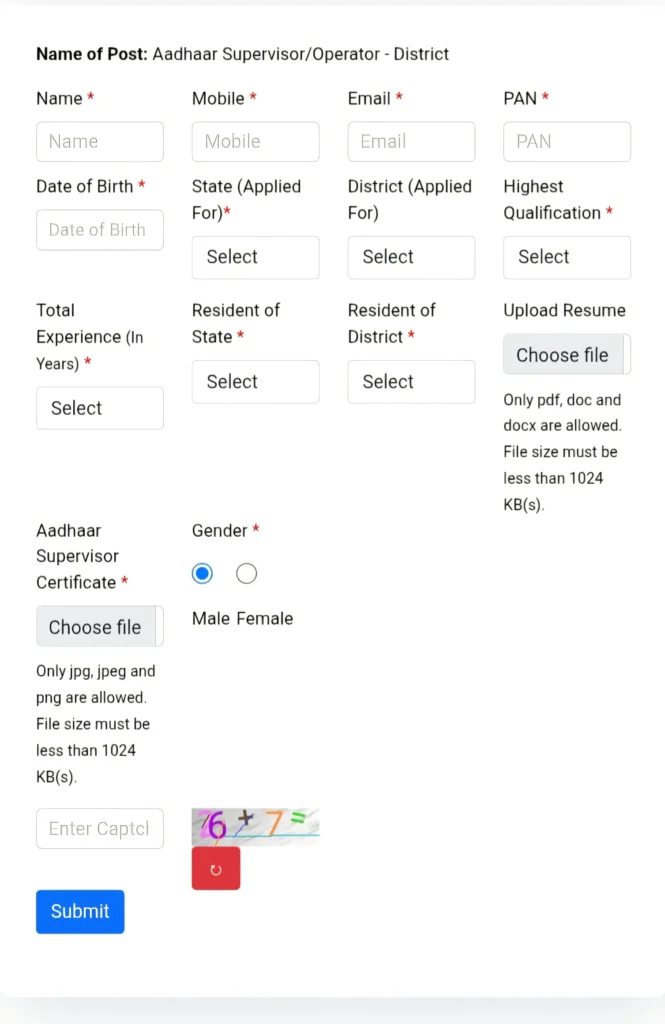
Task: Open the Resident of District dropdown
Action: (x=411, y=382)
